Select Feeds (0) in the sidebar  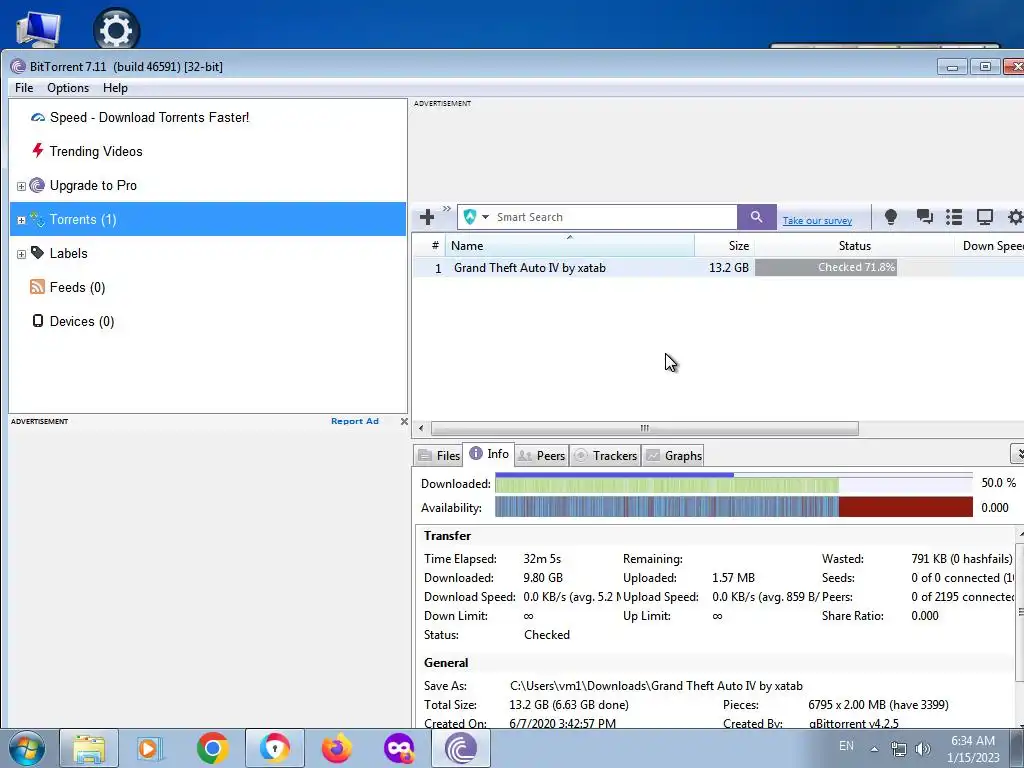click(x=77, y=287)
